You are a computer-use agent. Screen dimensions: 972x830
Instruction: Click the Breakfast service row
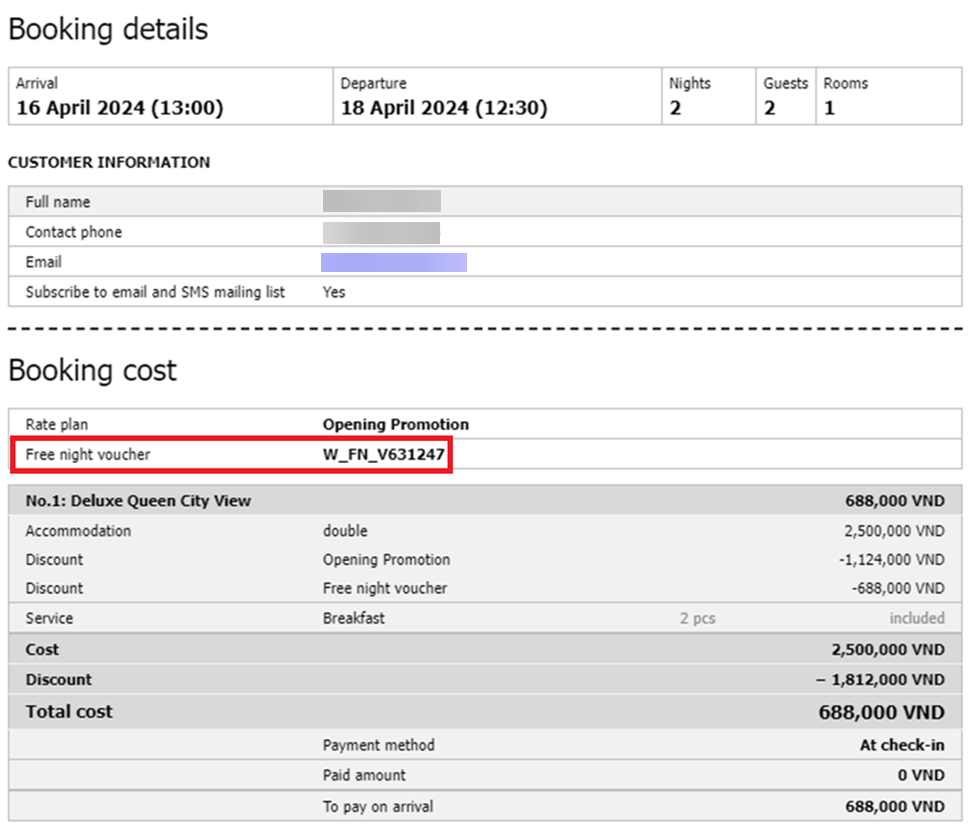click(485, 618)
